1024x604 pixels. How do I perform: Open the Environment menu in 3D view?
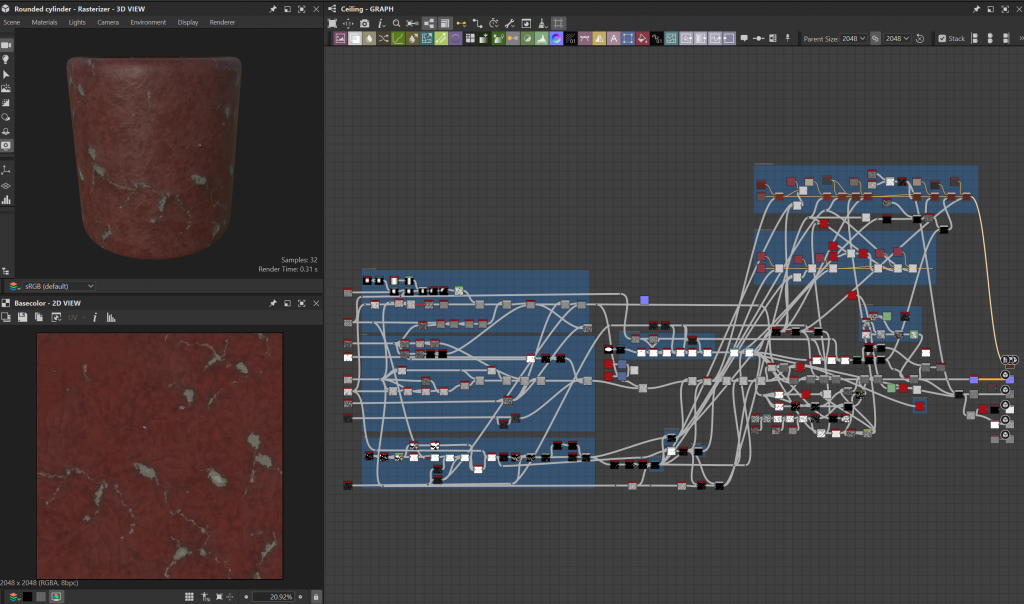[148, 22]
